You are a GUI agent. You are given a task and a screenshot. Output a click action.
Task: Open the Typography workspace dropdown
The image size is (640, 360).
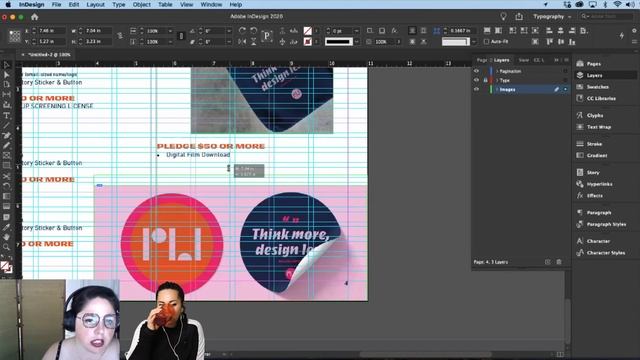(x=552, y=16)
